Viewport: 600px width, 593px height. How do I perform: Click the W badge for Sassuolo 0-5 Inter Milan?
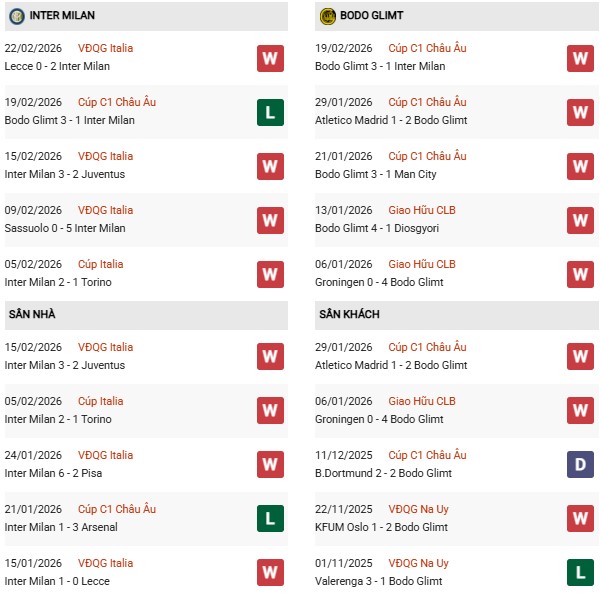[269, 220]
